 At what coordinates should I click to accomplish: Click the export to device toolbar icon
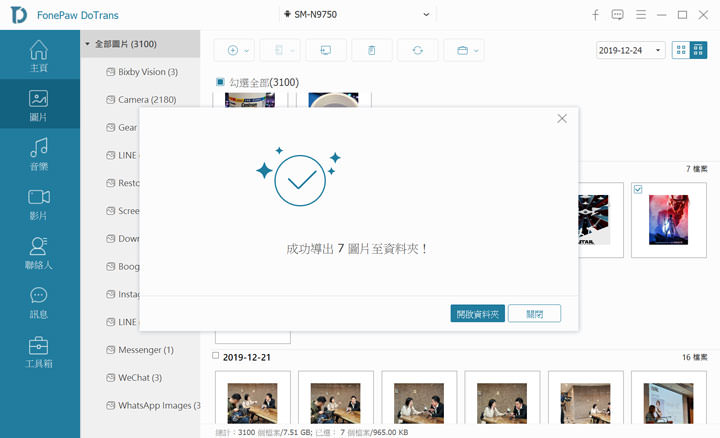[x=279, y=51]
